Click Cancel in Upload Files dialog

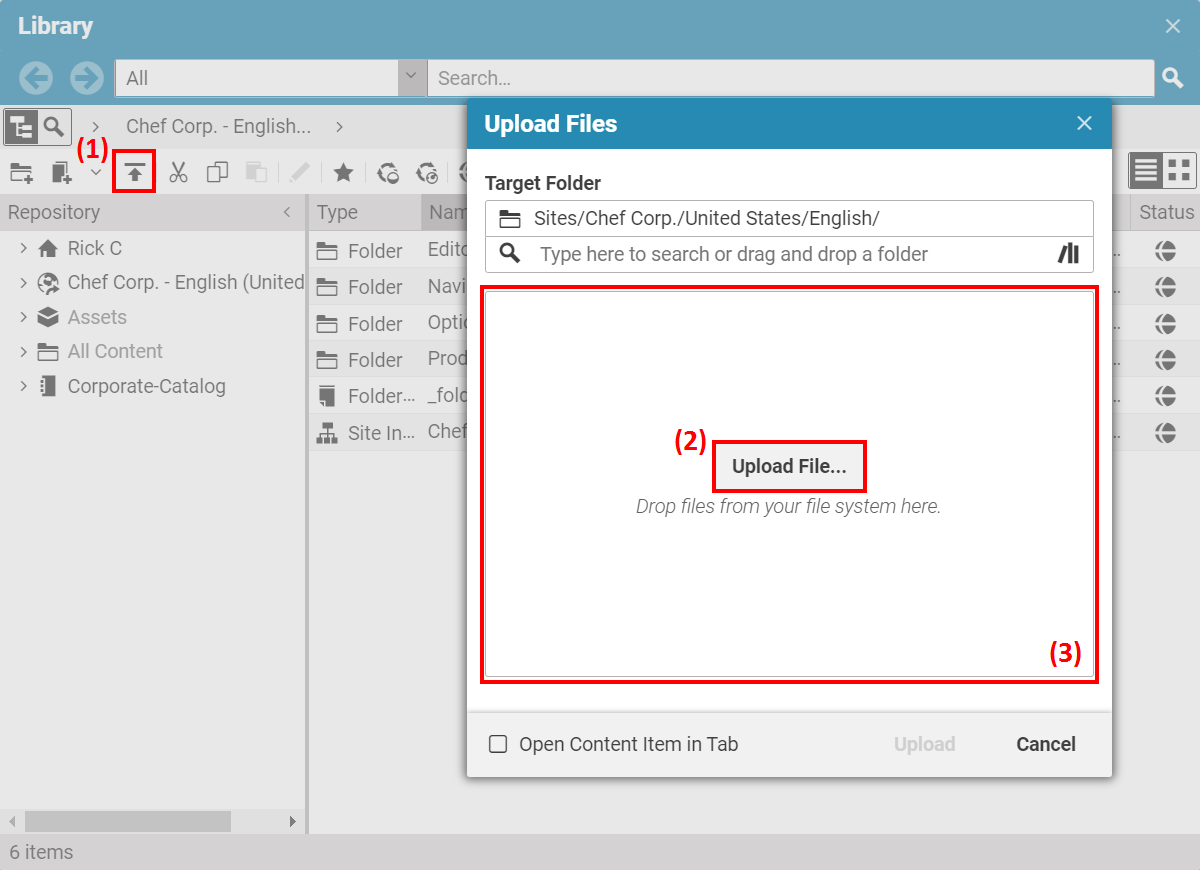coord(1045,744)
